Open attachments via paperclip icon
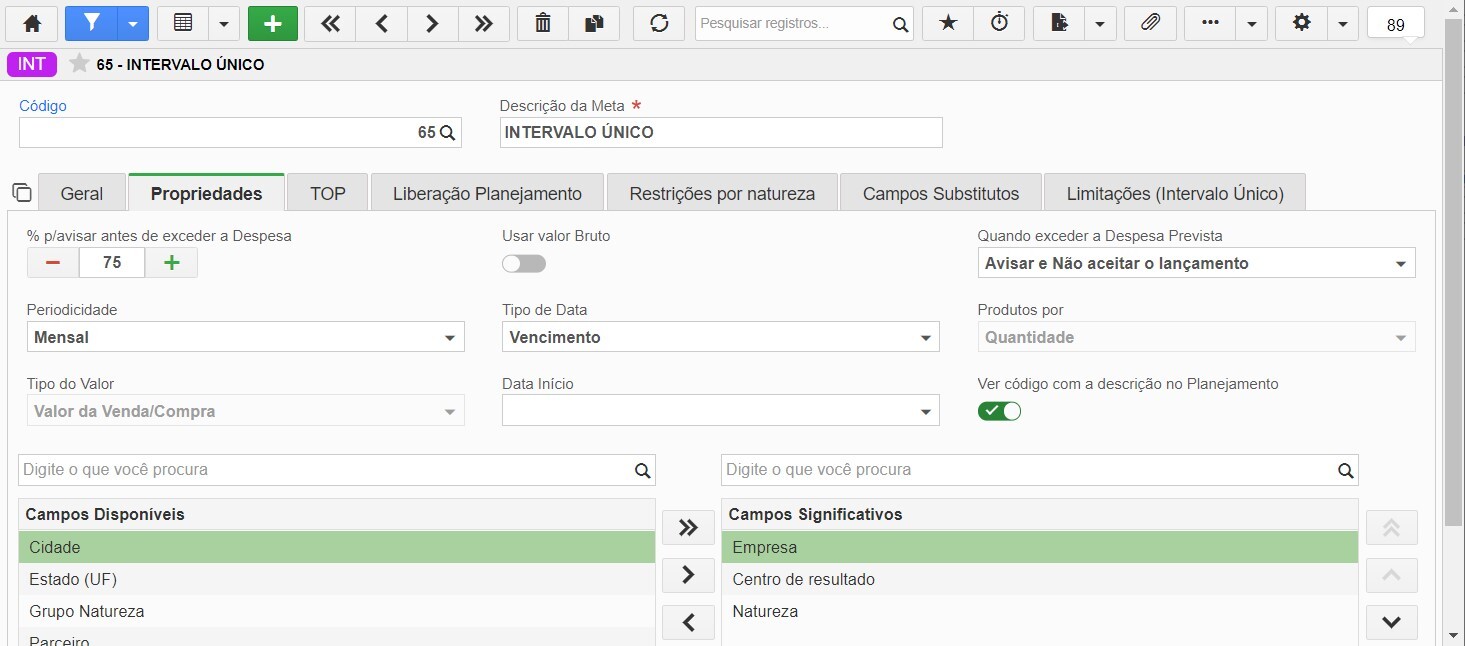This screenshot has width=1465, height=646. [1150, 23]
